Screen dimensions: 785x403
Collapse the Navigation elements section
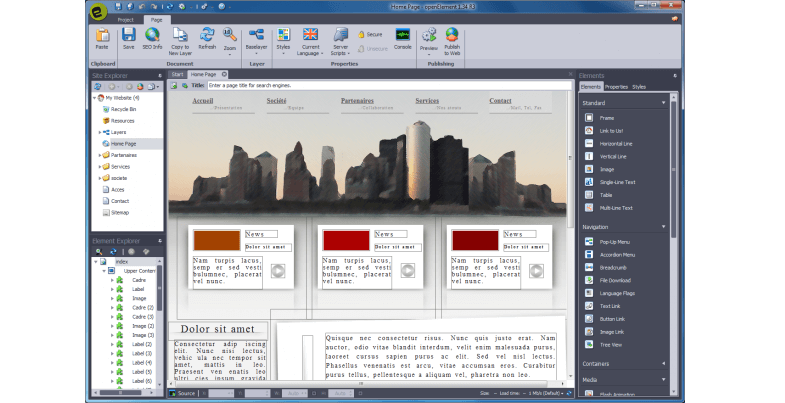click(x=663, y=227)
